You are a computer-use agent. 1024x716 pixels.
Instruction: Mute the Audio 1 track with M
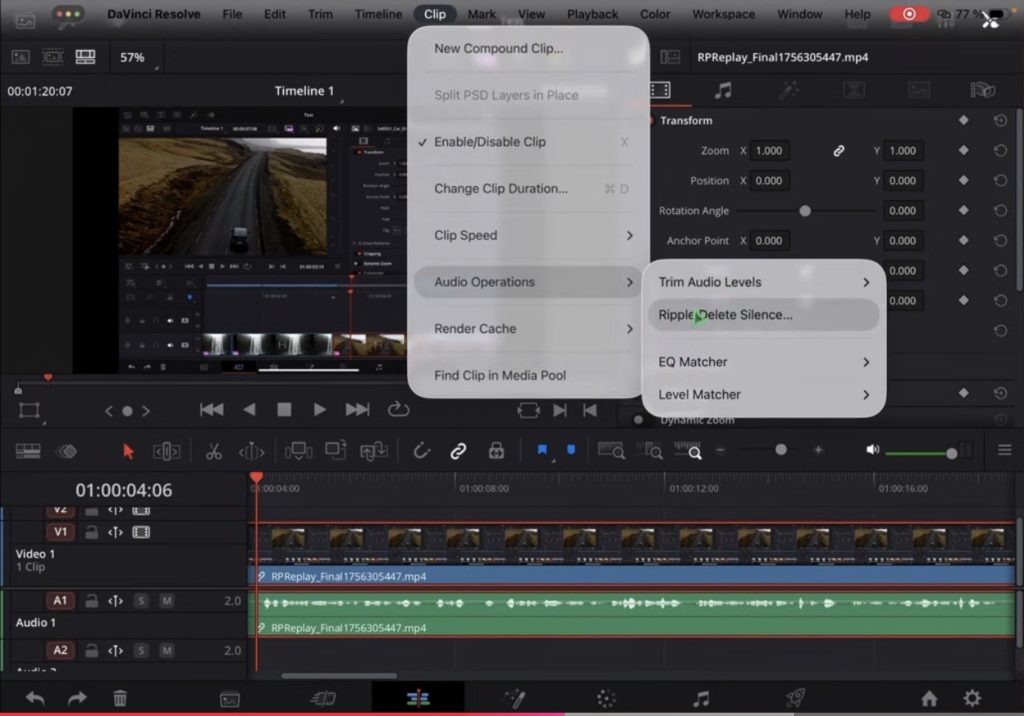[167, 601]
